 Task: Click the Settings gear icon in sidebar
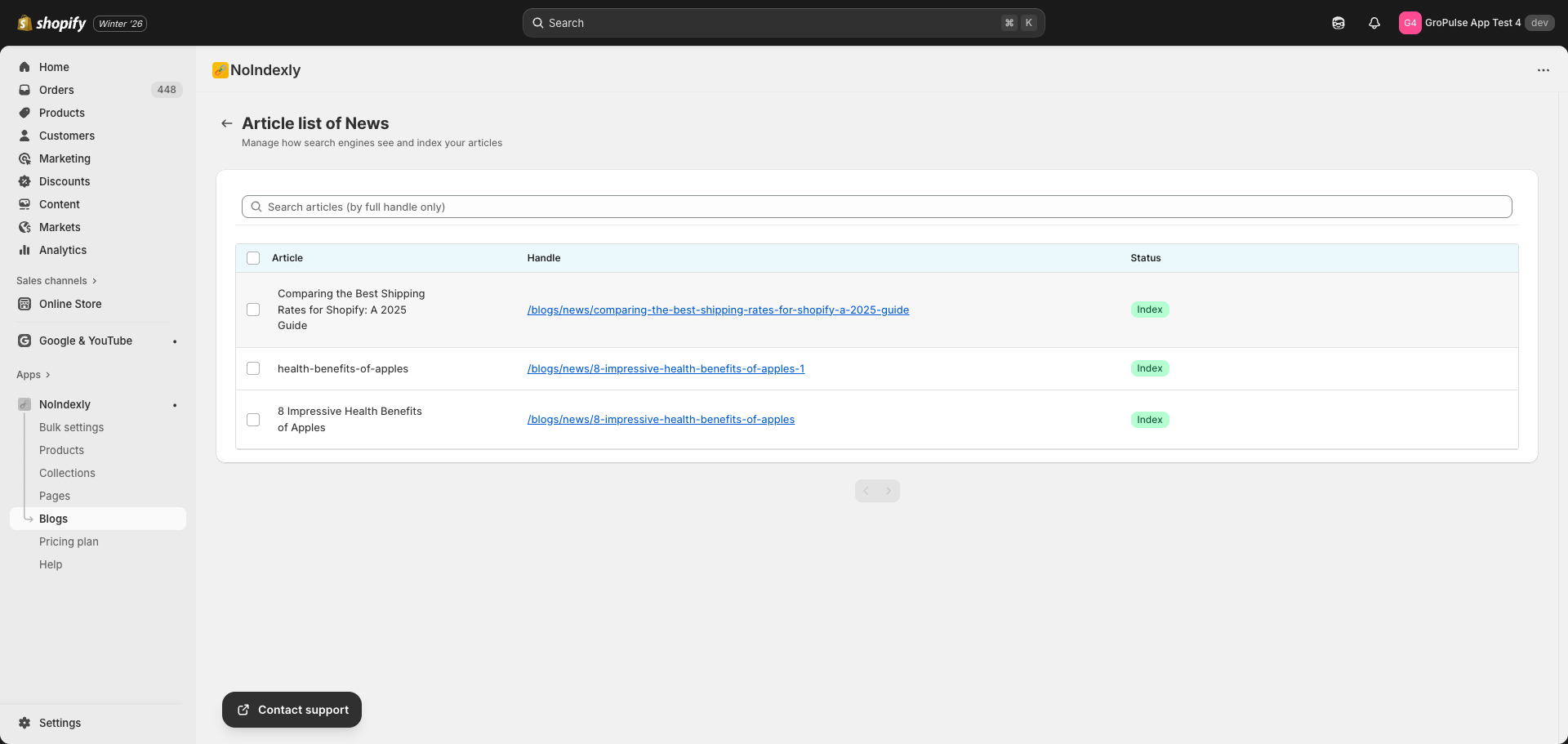(24, 723)
